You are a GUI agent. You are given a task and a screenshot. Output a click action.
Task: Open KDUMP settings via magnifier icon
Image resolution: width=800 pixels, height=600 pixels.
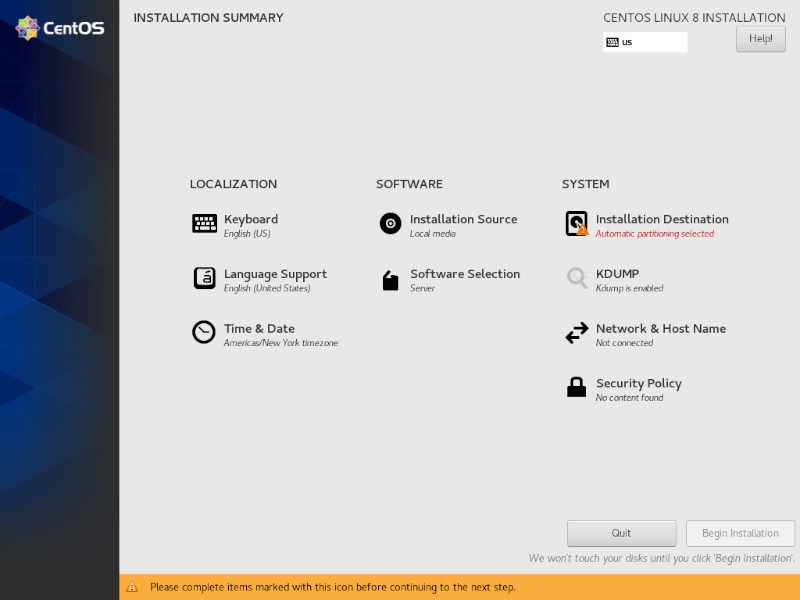[x=575, y=278]
